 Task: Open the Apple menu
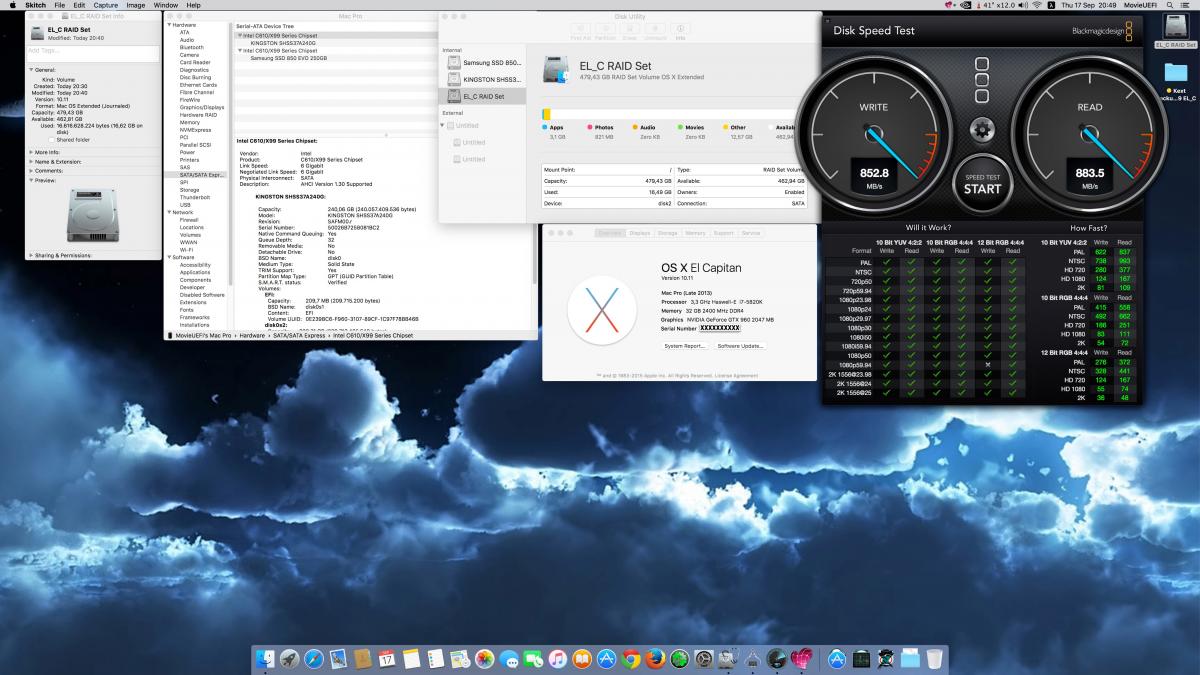[12, 5]
